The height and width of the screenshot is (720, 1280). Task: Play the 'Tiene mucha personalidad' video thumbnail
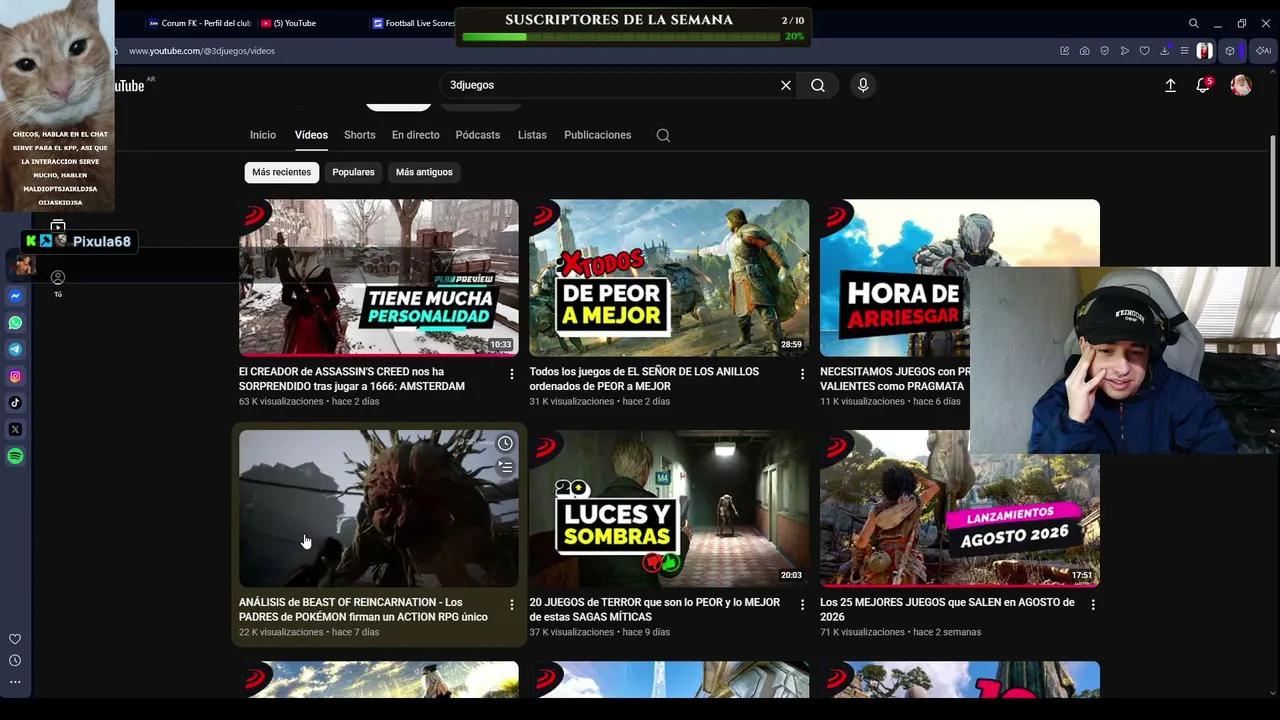(379, 278)
